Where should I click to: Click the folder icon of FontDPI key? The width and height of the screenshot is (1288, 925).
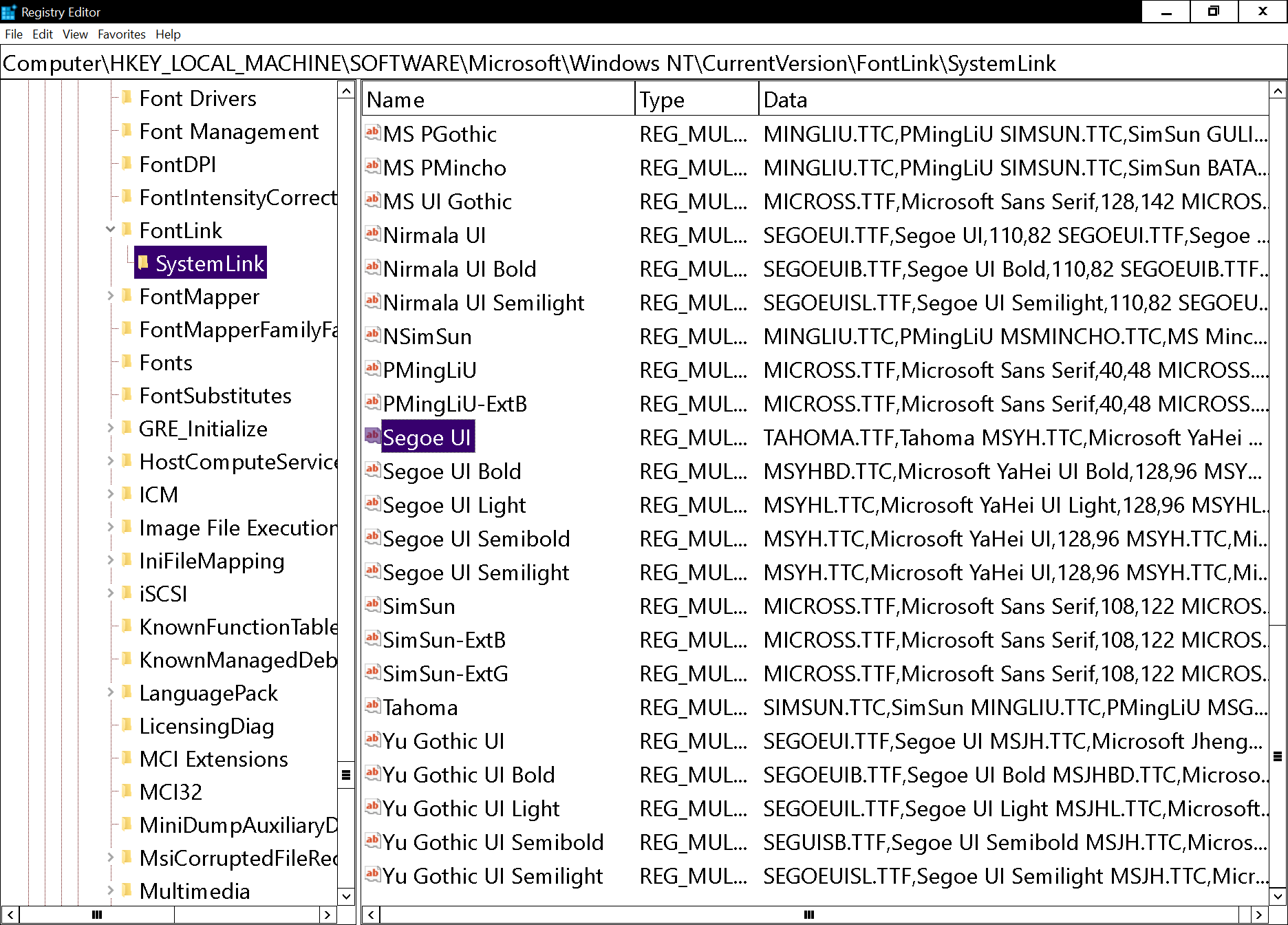click(x=127, y=163)
